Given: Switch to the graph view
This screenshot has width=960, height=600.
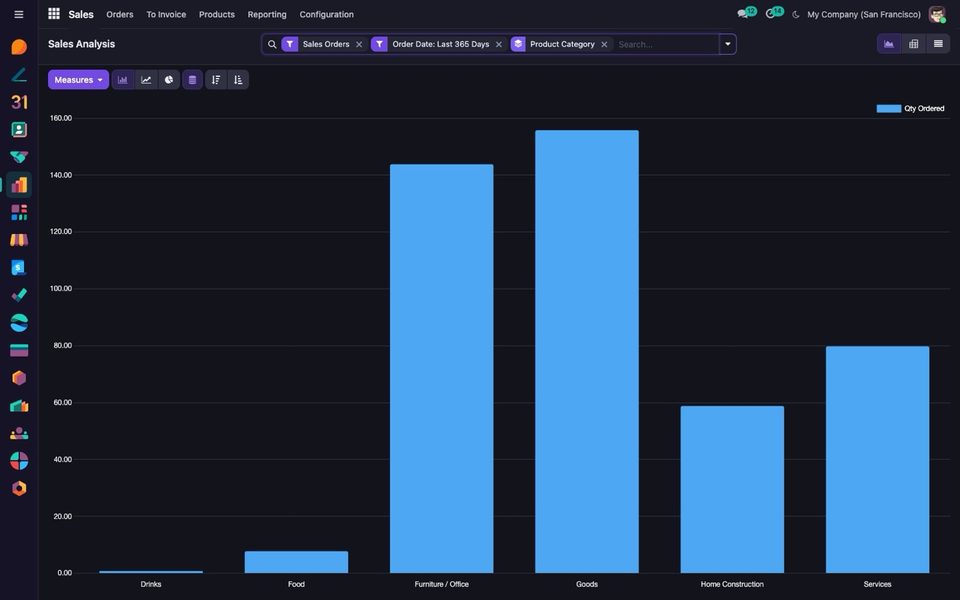Looking at the screenshot, I should tap(889, 44).
